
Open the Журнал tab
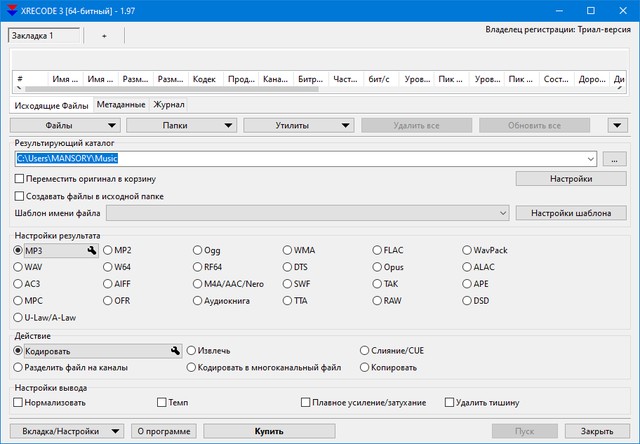pyautogui.click(x=169, y=104)
